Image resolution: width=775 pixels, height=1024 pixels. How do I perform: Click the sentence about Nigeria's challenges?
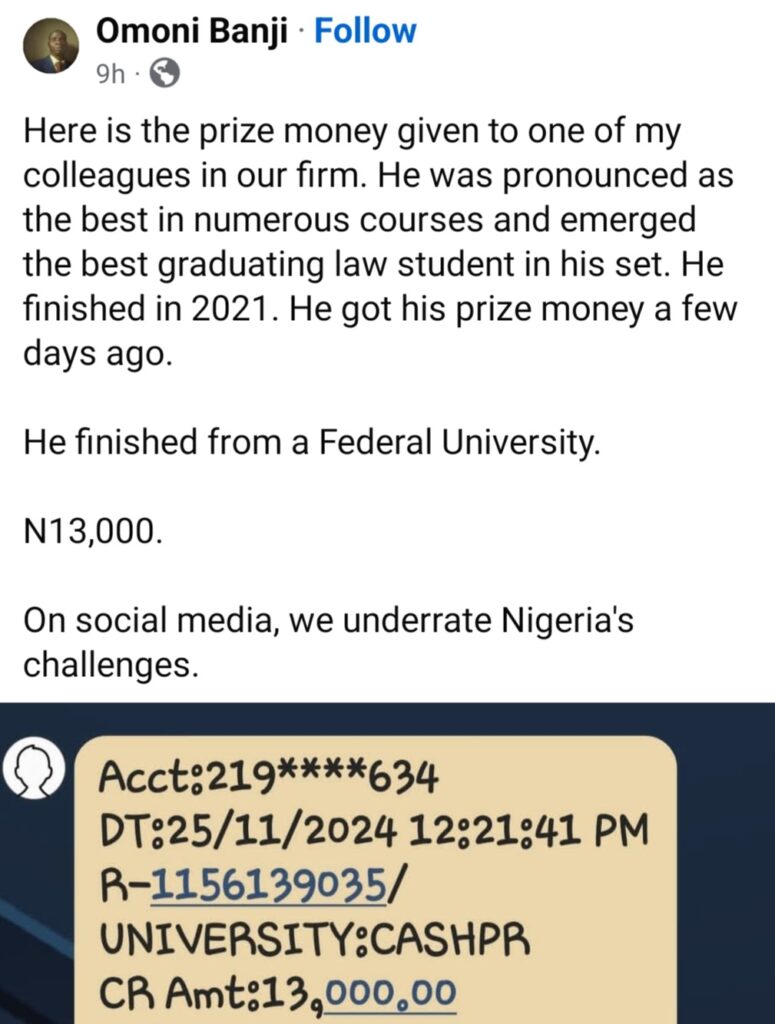328,641
